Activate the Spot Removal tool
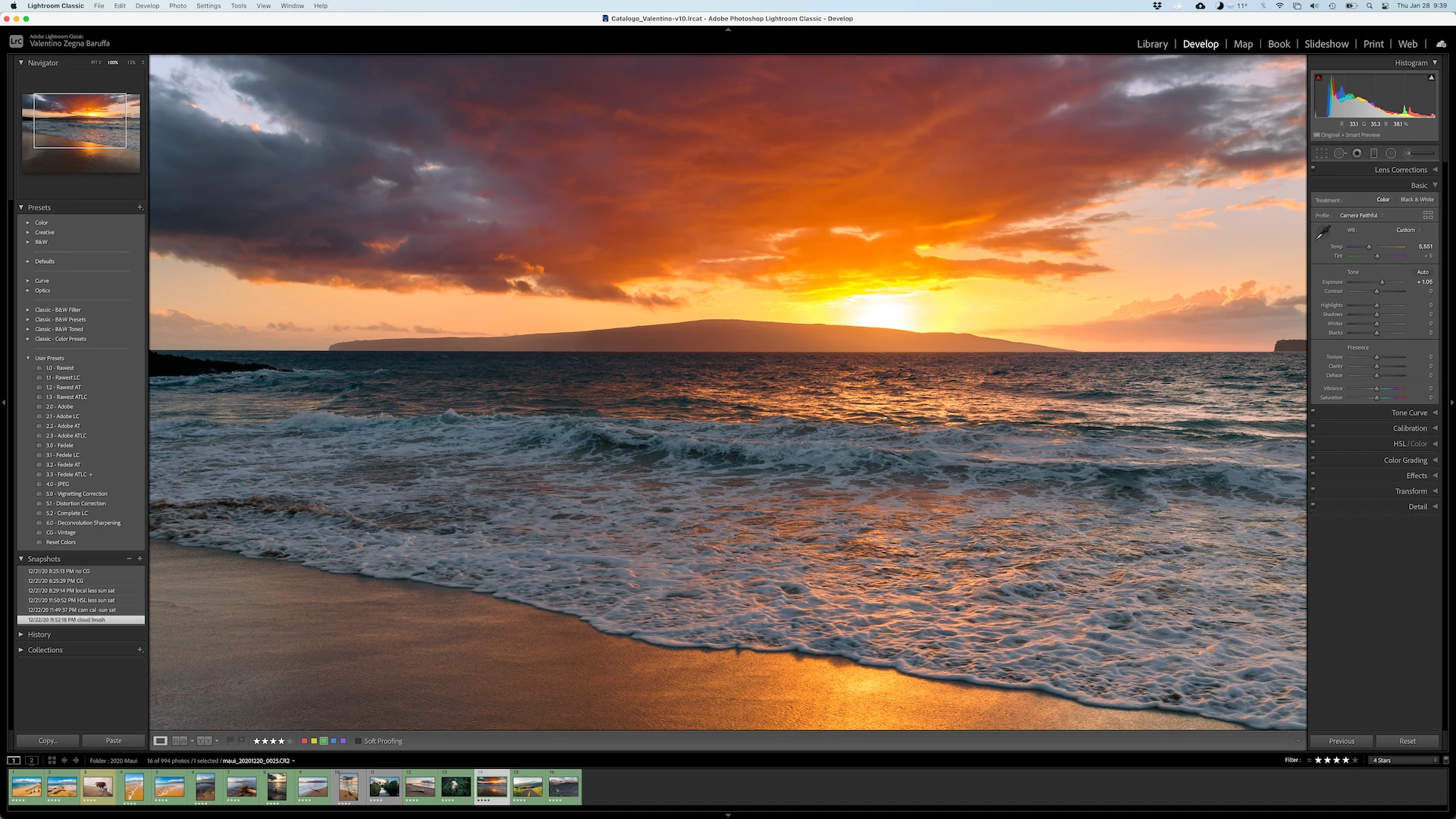 coord(1339,153)
